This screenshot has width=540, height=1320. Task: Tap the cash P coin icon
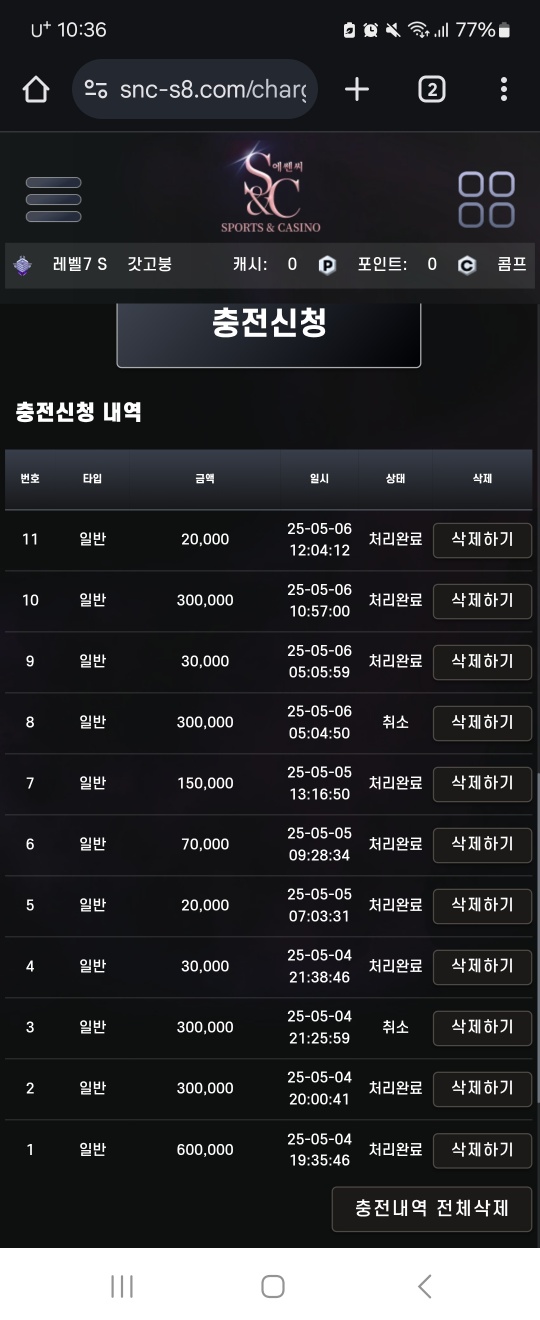327,265
